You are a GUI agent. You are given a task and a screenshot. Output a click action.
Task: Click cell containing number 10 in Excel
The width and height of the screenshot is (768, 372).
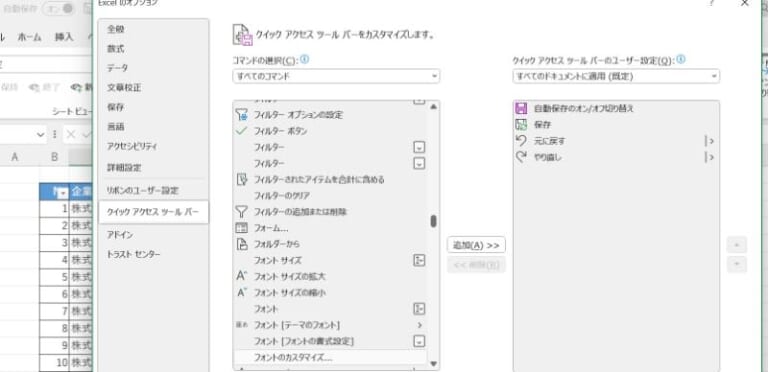pyautogui.click(x=54, y=363)
